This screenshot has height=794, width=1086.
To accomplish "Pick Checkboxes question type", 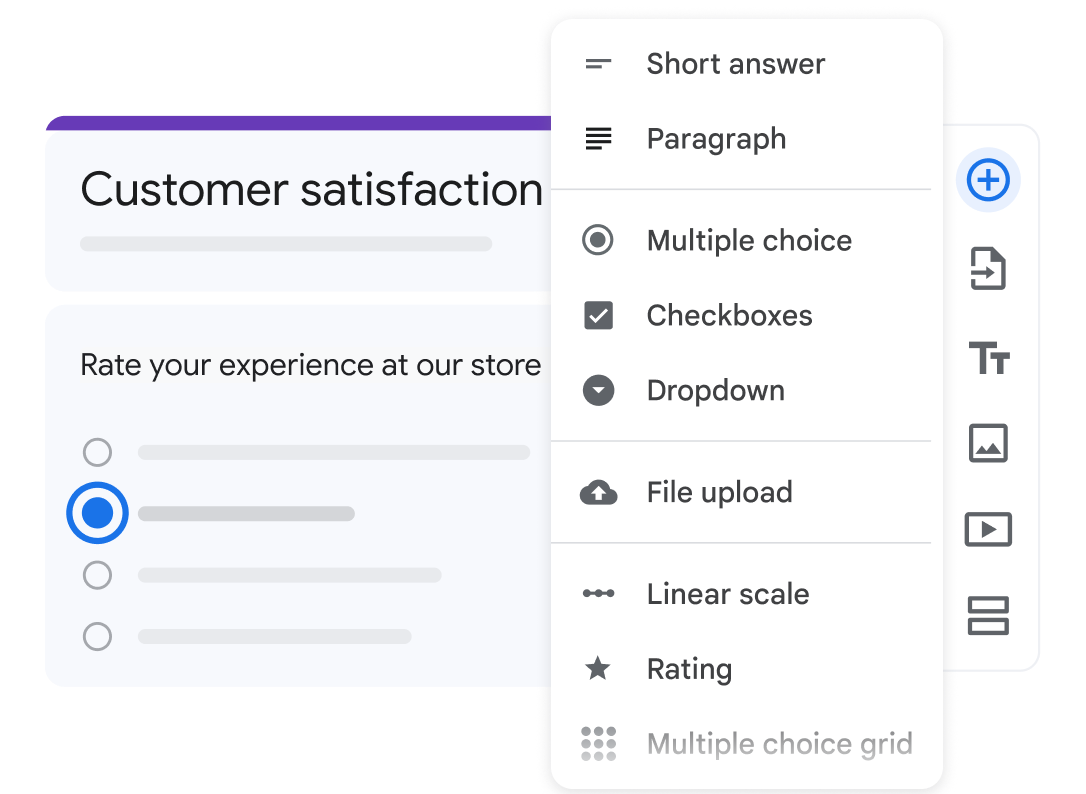I will 729,315.
